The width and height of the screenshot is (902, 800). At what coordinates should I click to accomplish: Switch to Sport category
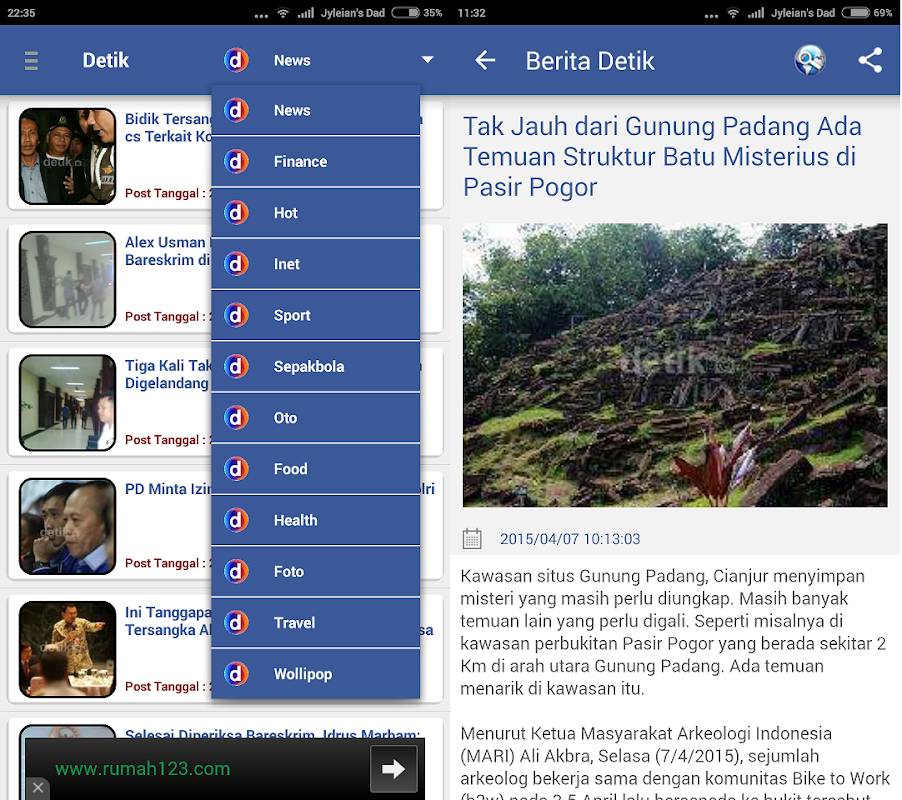pos(315,315)
